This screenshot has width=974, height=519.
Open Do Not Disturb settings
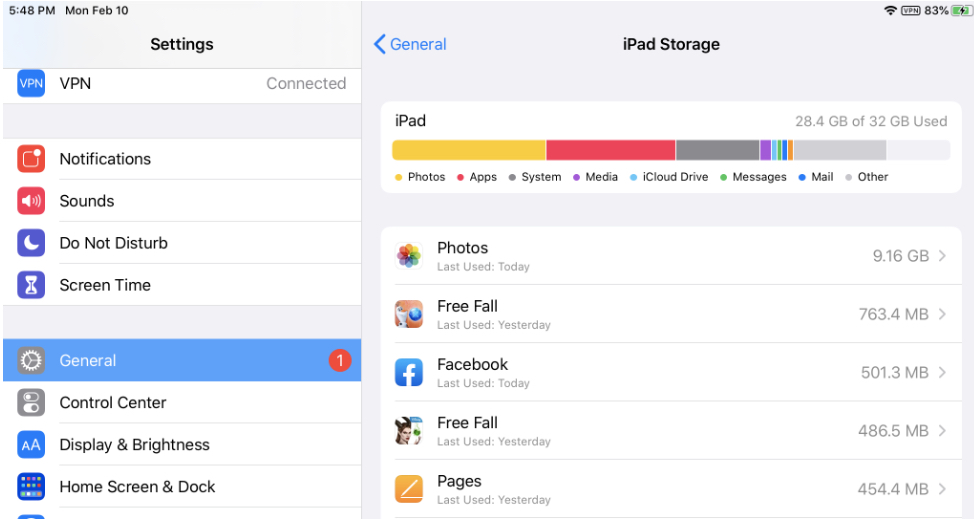tap(182, 243)
